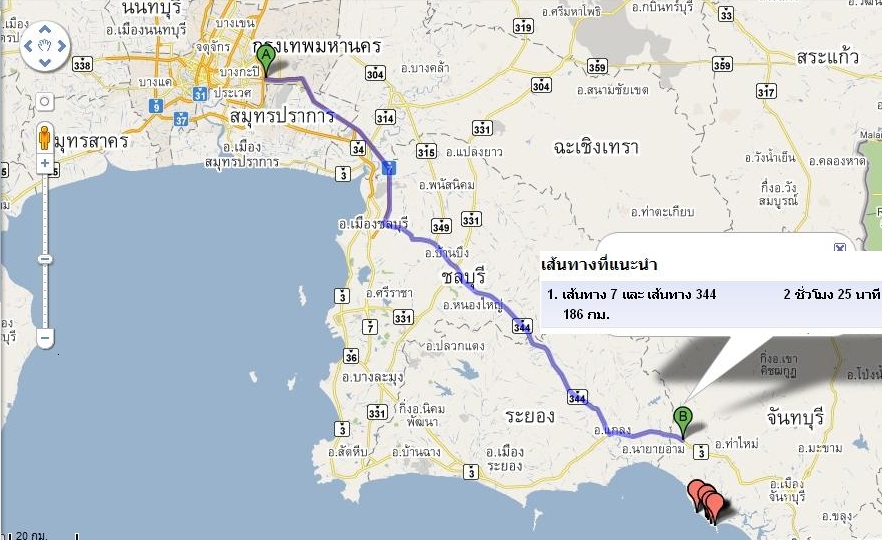
Task: Click the blue motorway 7 shield on route
Action: (388, 167)
